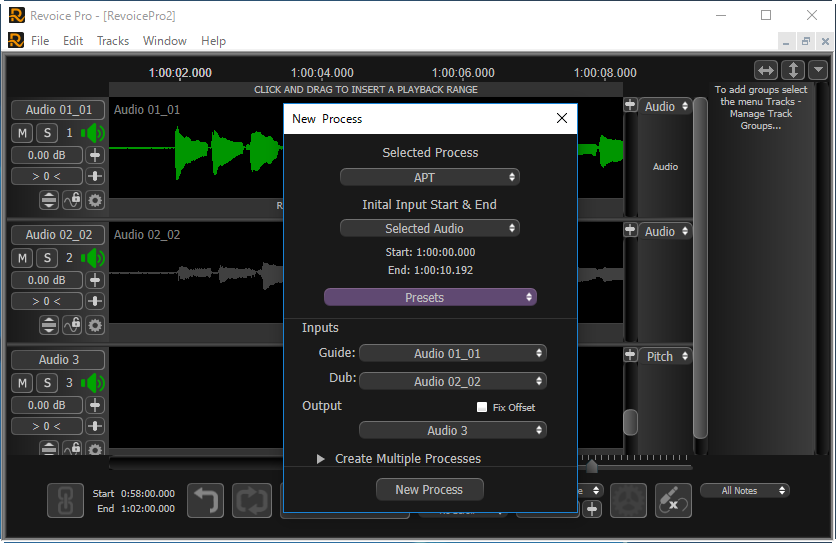The width and height of the screenshot is (836, 543).
Task: Click plus beside 0.00 dB on Audio 01_01
Action: coord(95,155)
